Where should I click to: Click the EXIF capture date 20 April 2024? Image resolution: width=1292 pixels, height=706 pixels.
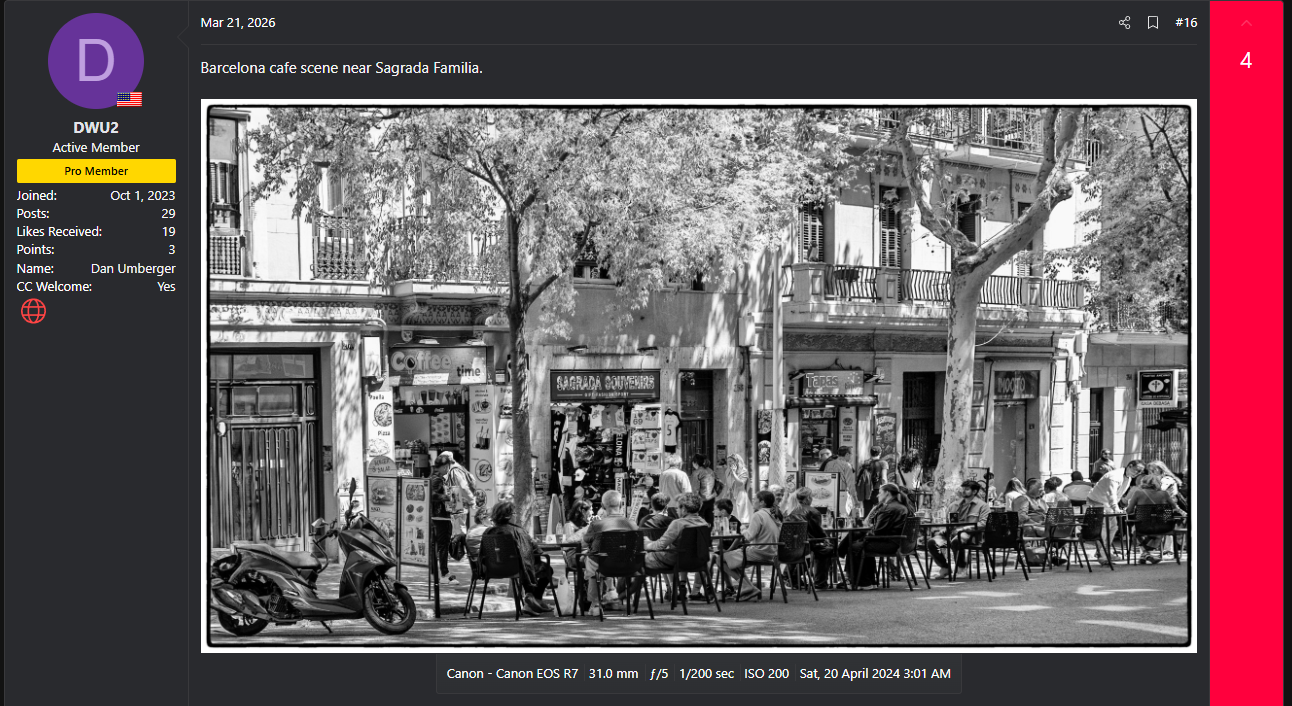(875, 674)
